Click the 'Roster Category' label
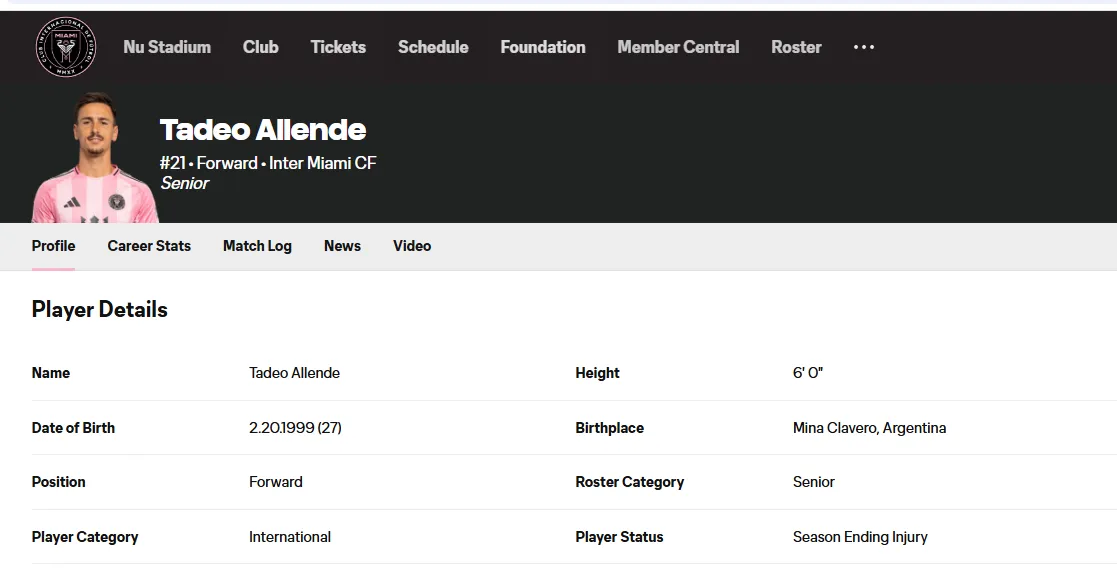The width and height of the screenshot is (1117, 569). [x=630, y=482]
